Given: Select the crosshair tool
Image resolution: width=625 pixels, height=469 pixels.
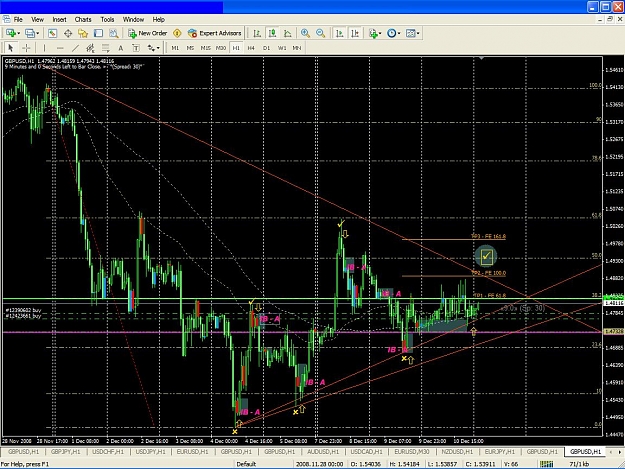Looking at the screenshot, I should tap(26, 48).
